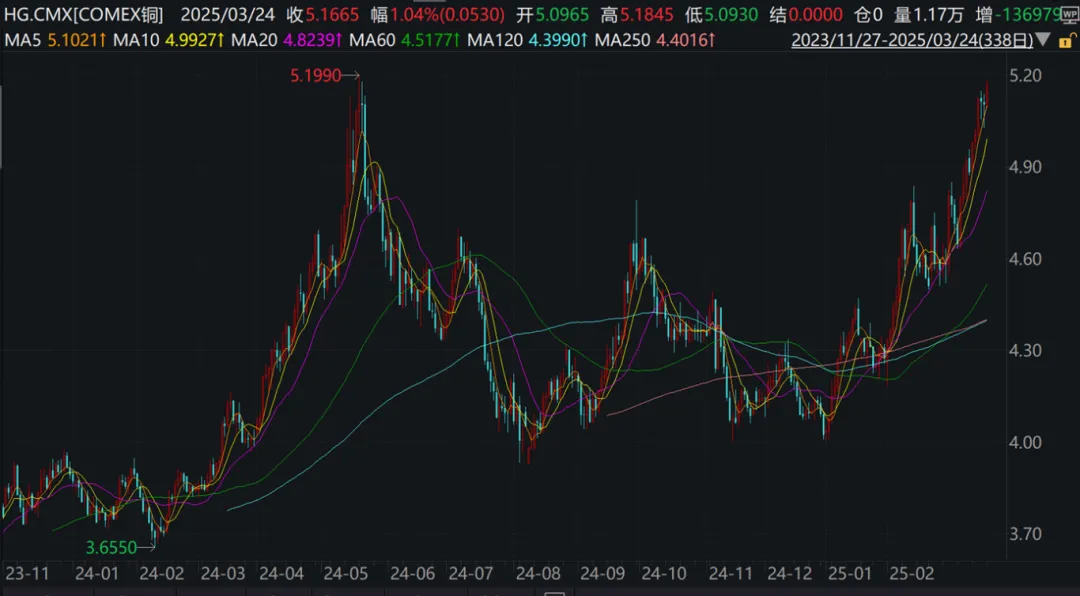
Task: Select the MA10 indicator label
Action: click(136, 41)
